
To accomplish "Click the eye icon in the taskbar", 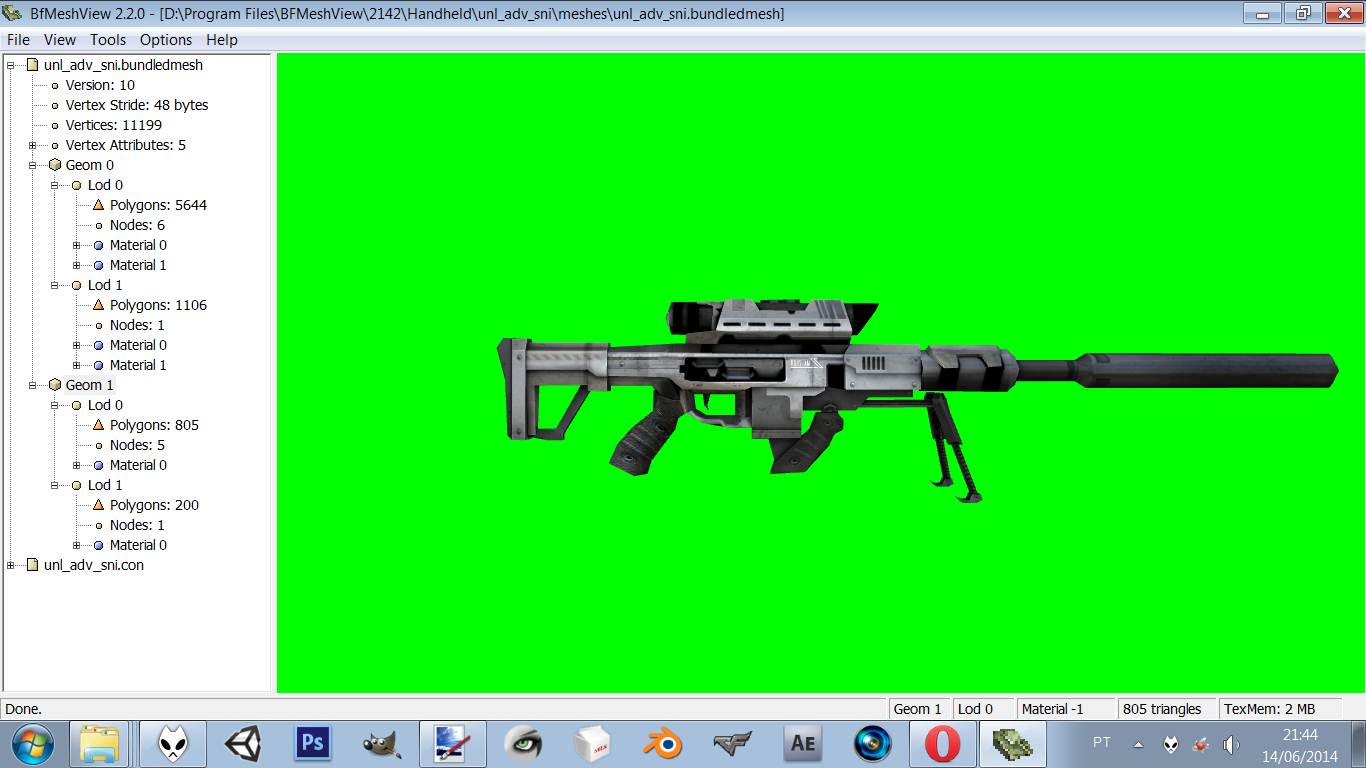I will pyautogui.click(x=523, y=744).
